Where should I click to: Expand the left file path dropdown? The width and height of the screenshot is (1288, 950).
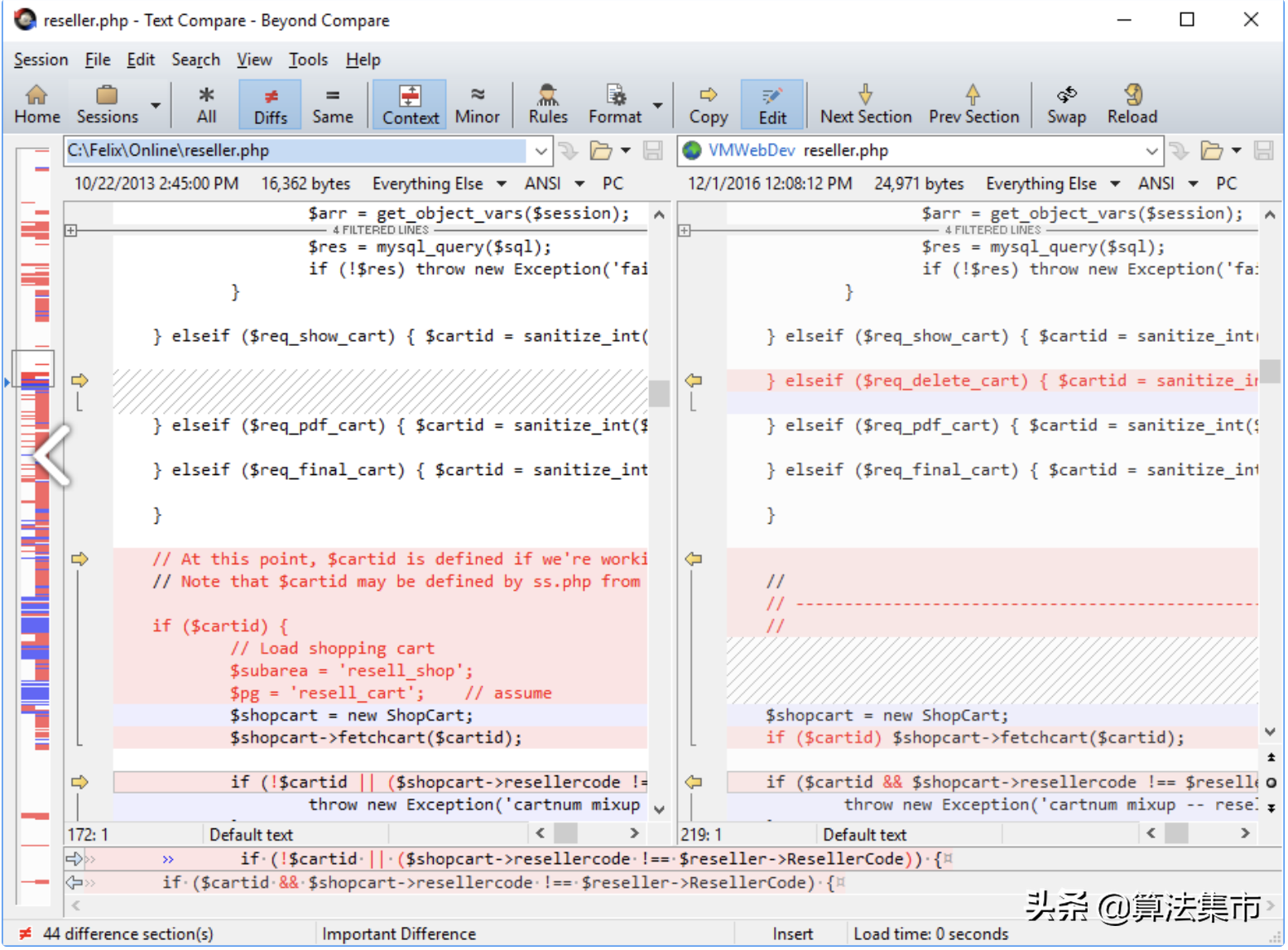point(541,151)
